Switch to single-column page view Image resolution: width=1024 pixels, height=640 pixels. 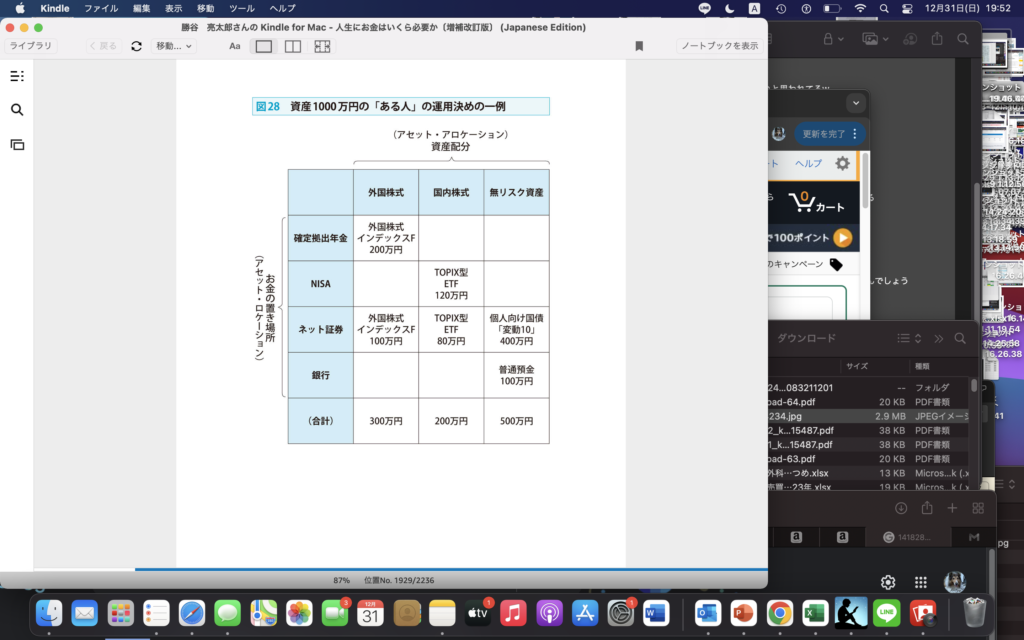[264, 46]
